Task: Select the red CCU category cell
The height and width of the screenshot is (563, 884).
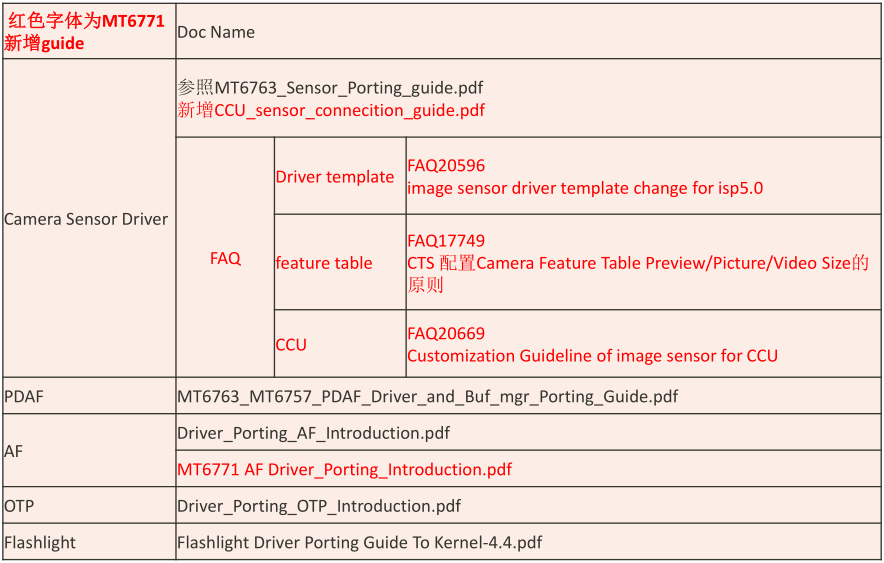Action: tap(291, 345)
